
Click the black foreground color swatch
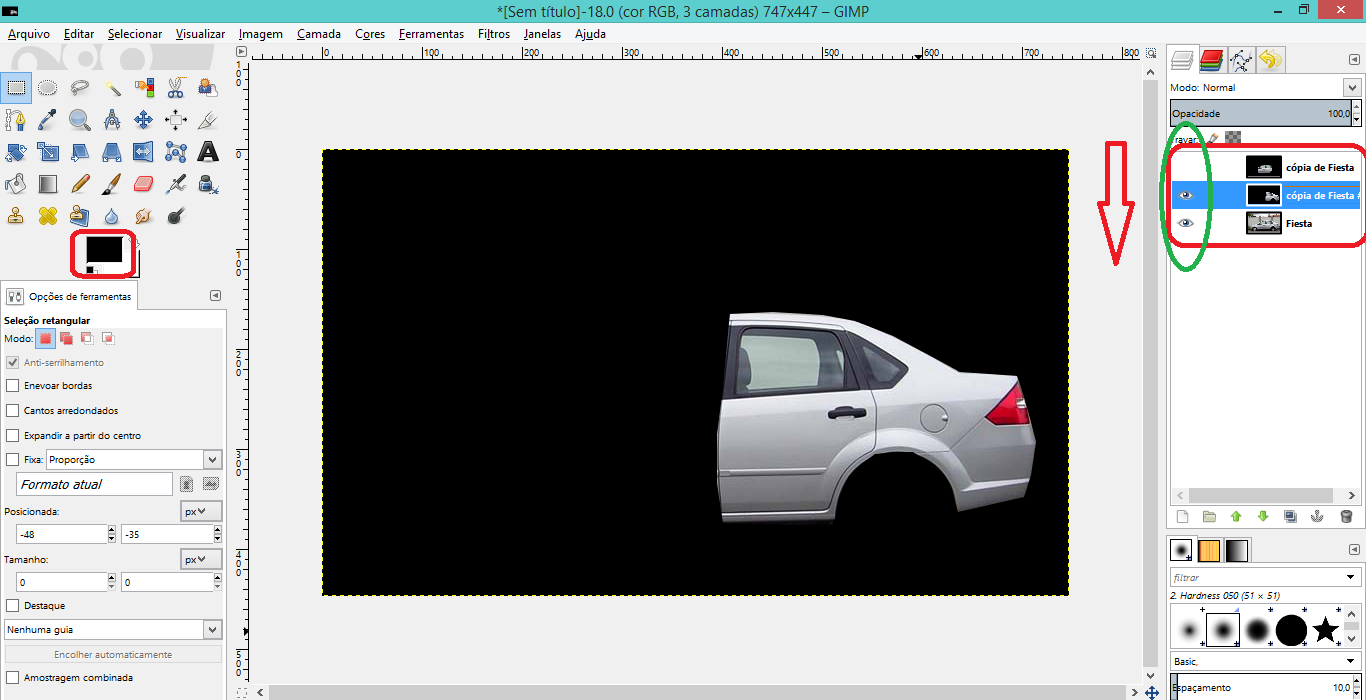point(103,250)
